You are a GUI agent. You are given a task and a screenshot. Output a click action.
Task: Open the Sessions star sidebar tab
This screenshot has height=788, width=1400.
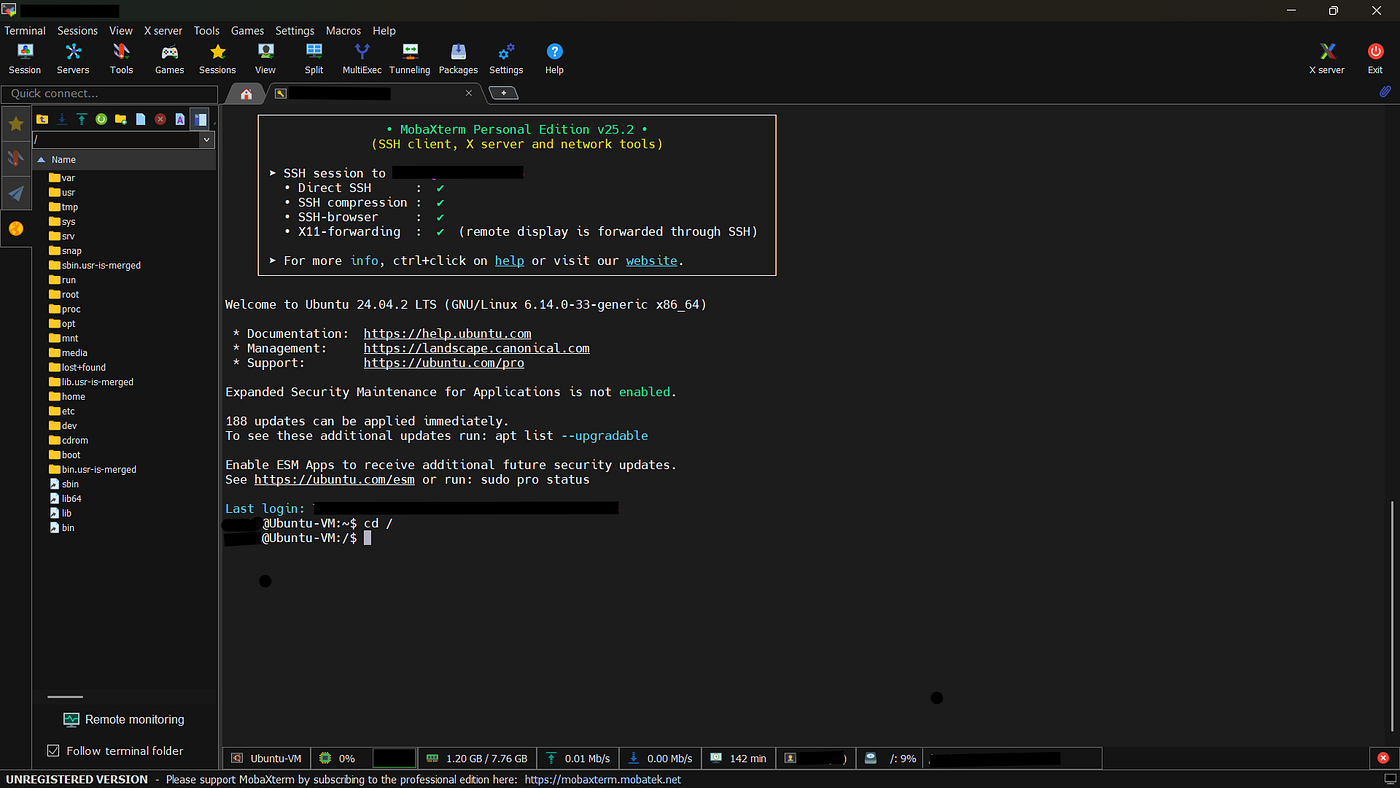(x=16, y=124)
